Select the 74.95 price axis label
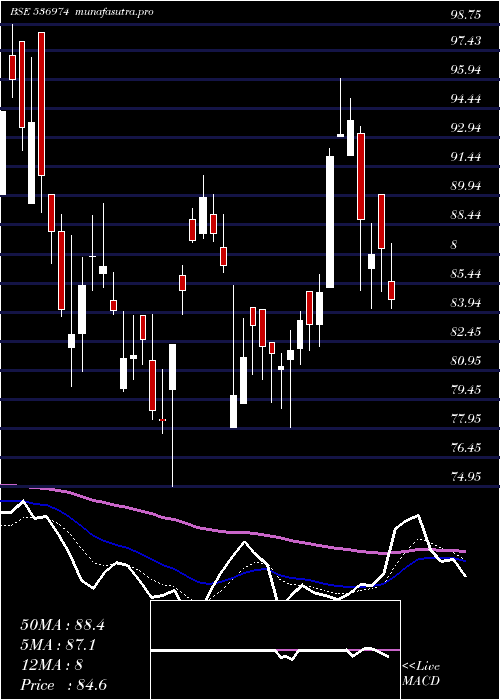Image resolution: width=500 pixels, height=700 pixels. [466, 477]
